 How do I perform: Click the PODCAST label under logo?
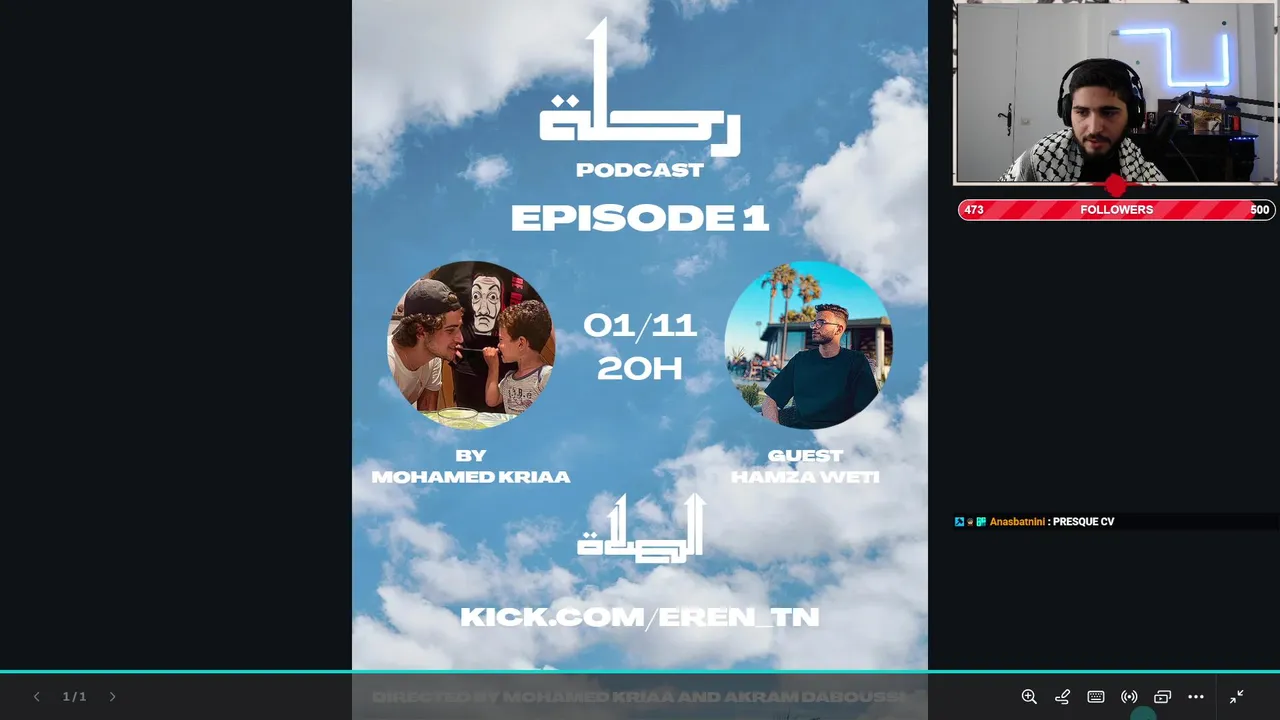click(x=640, y=170)
